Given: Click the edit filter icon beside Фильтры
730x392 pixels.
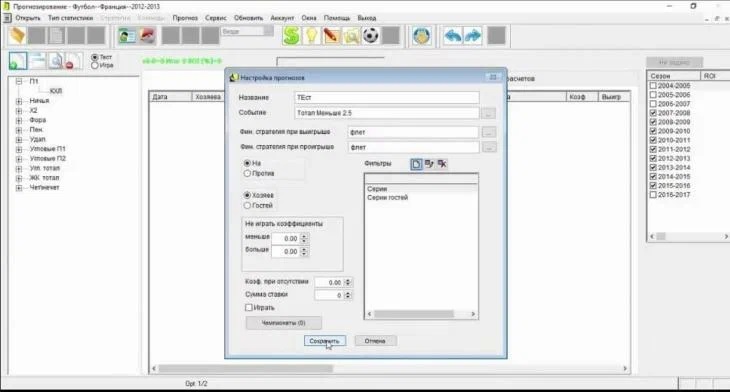Looking at the screenshot, I should tap(429, 164).
